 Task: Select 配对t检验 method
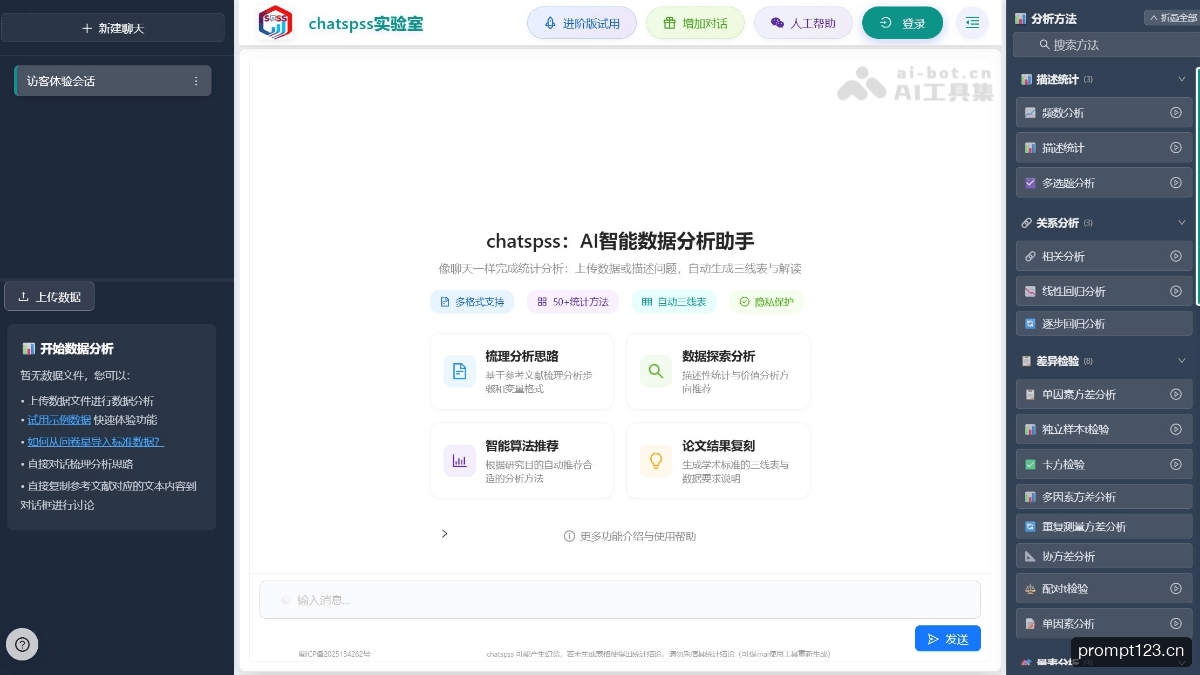click(1104, 589)
